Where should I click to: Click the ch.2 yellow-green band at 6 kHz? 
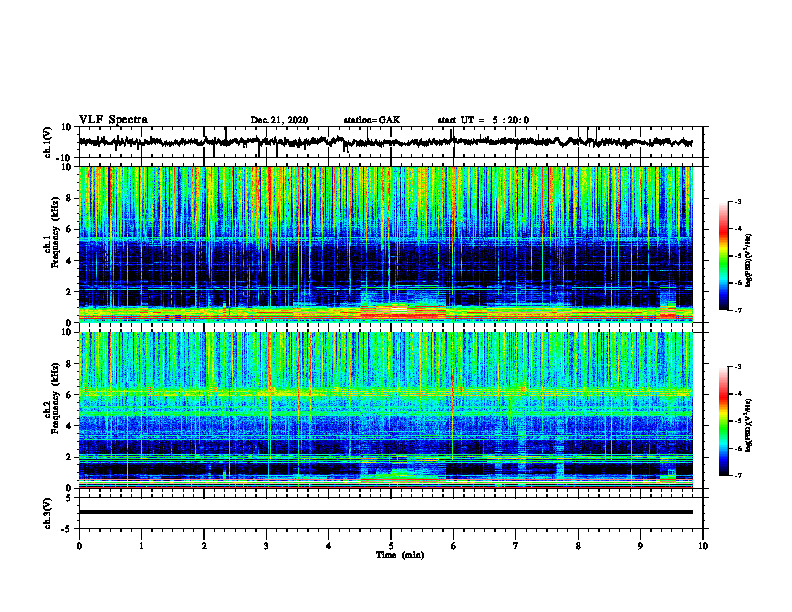(x=385, y=392)
